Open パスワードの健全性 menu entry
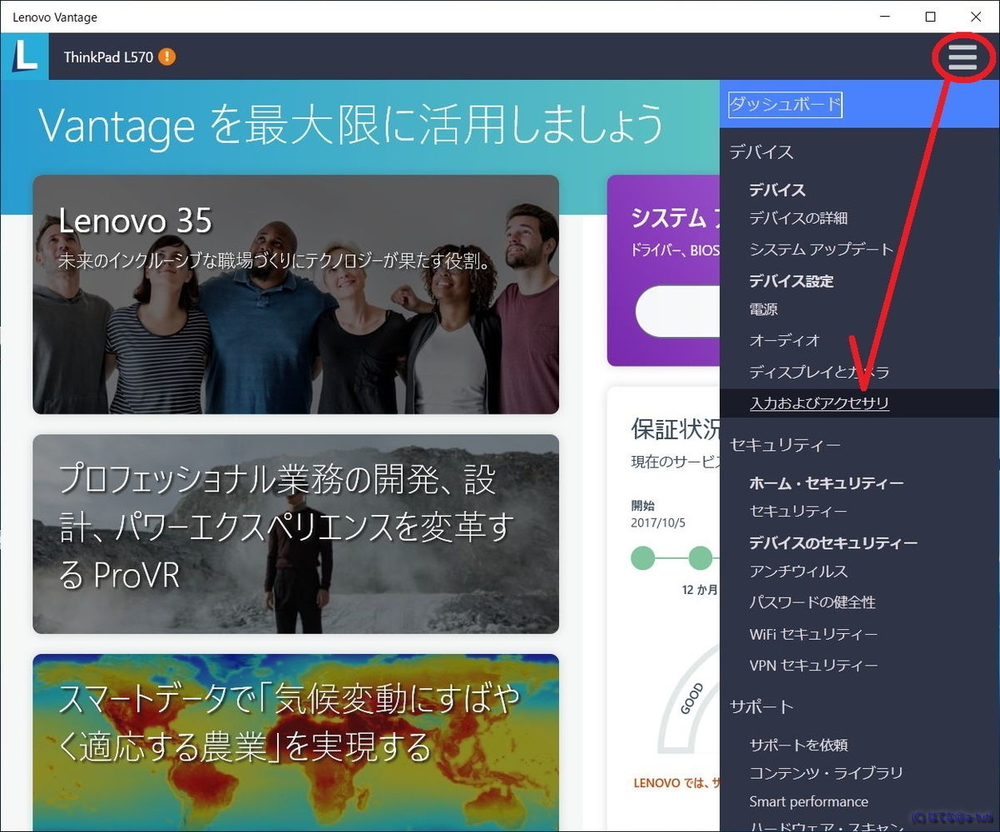The image size is (1000, 832). click(812, 602)
